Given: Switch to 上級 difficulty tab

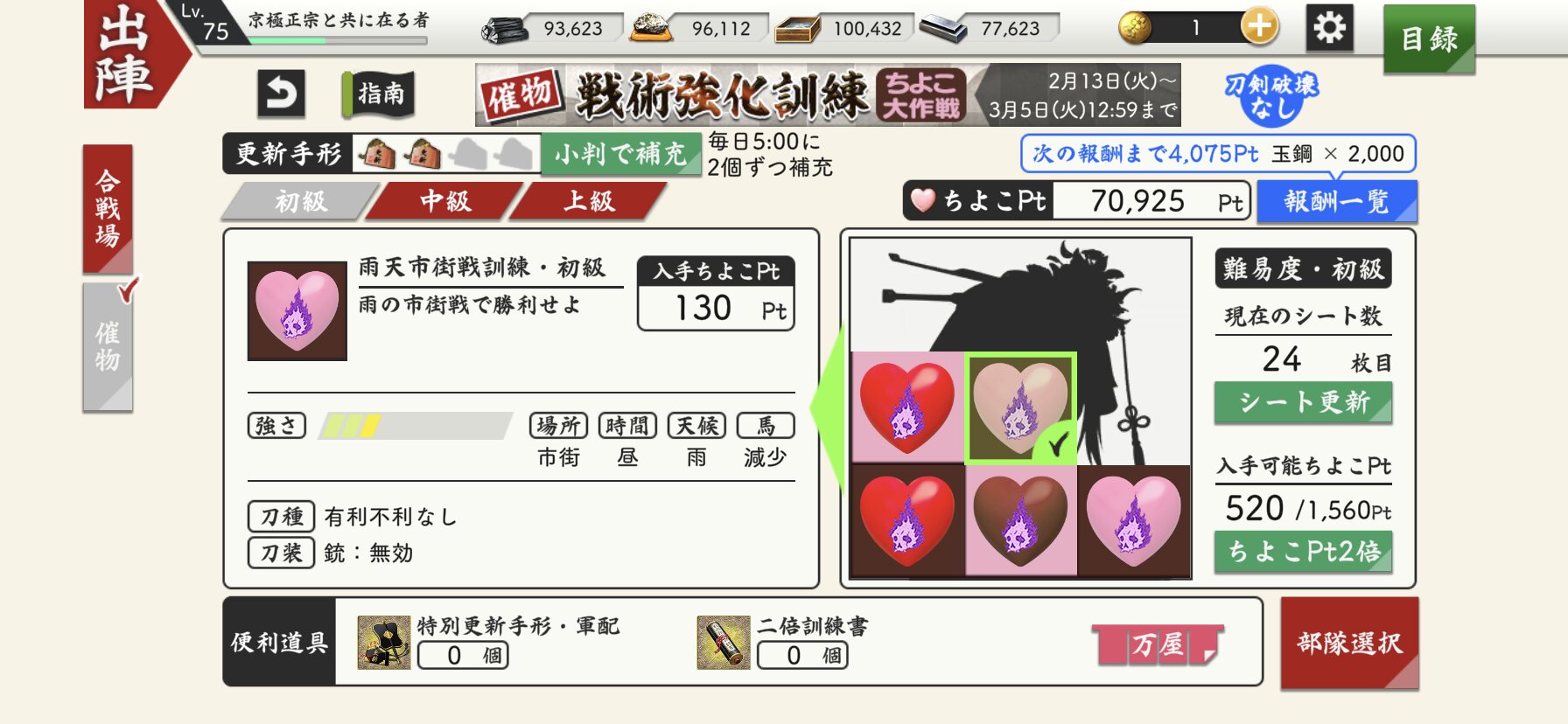Looking at the screenshot, I should tap(589, 201).
